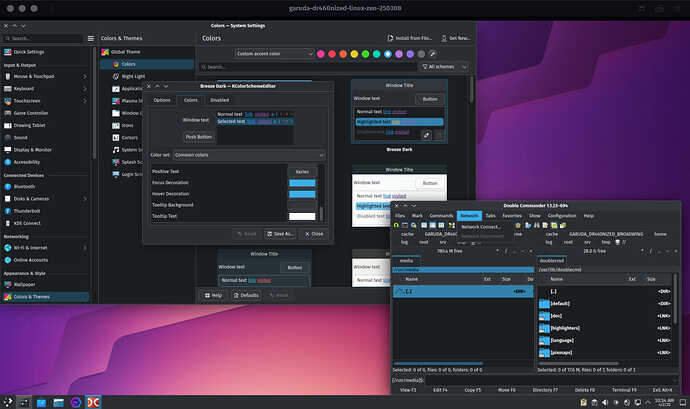This screenshot has height=409, width=690.
Task: Expand the Keyboard submenu arrow
Action: [x=84, y=88]
